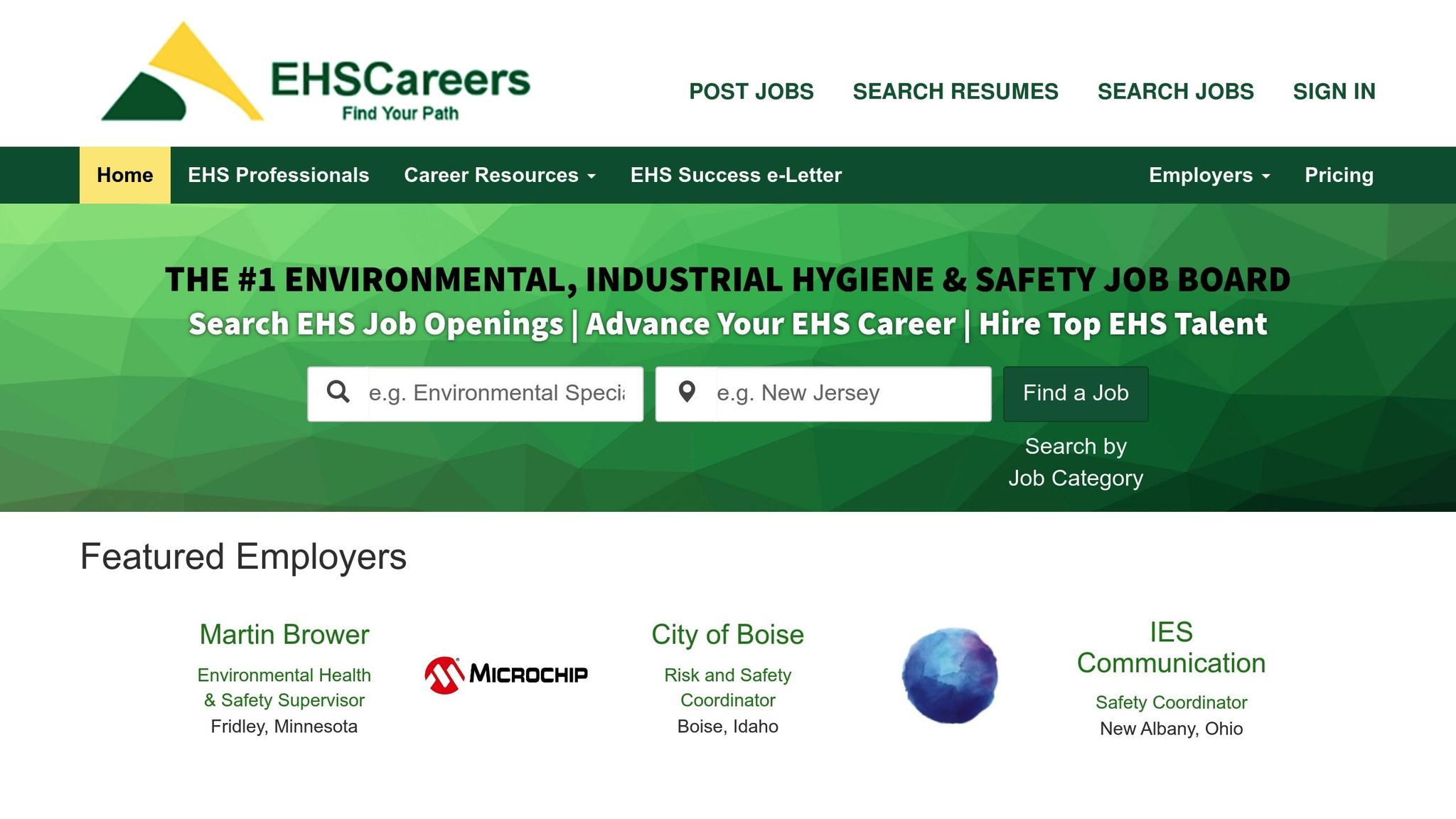Click the Martin Brower employer link
The image size is (1456, 819).
[284, 635]
